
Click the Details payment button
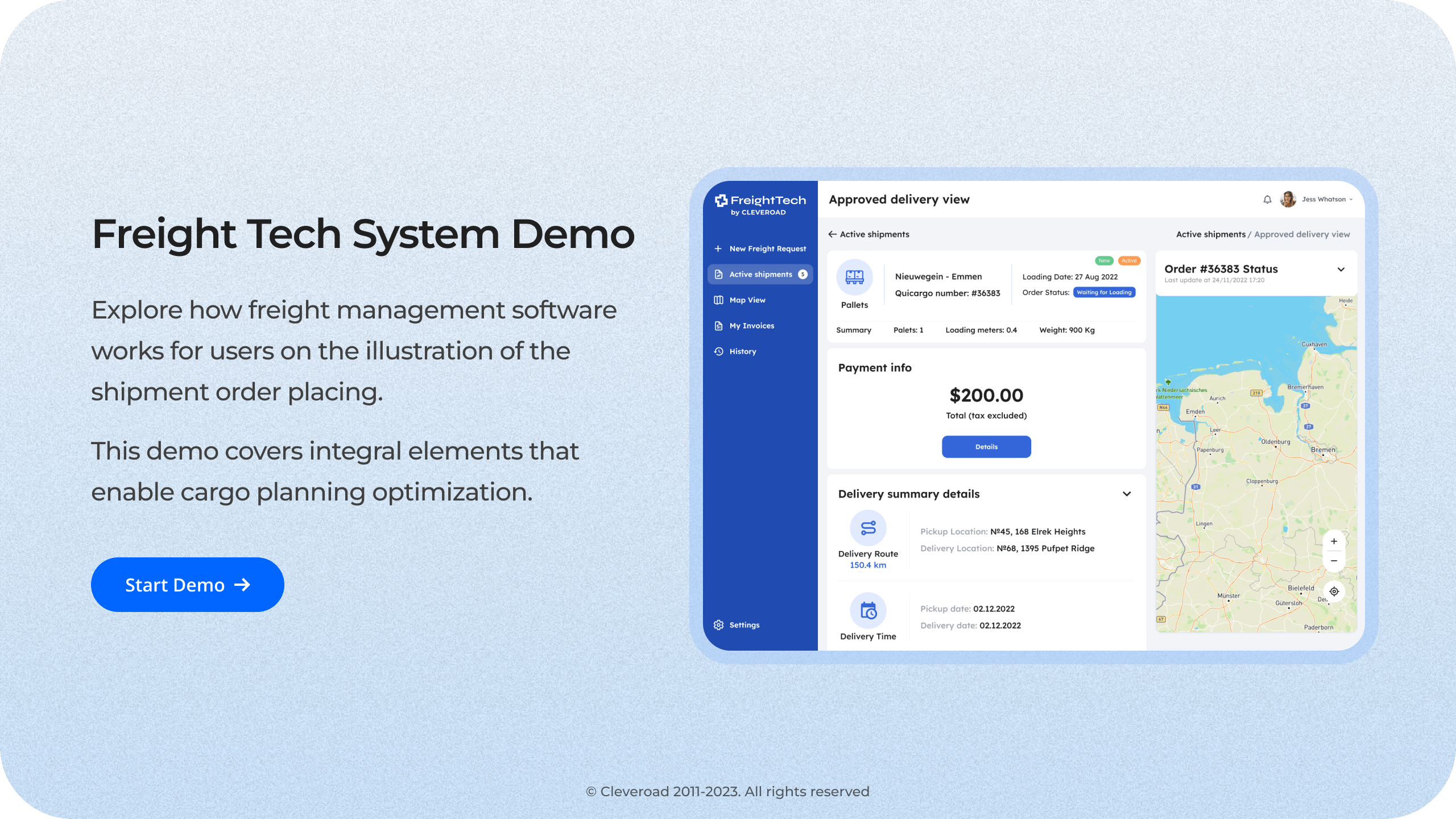986,447
